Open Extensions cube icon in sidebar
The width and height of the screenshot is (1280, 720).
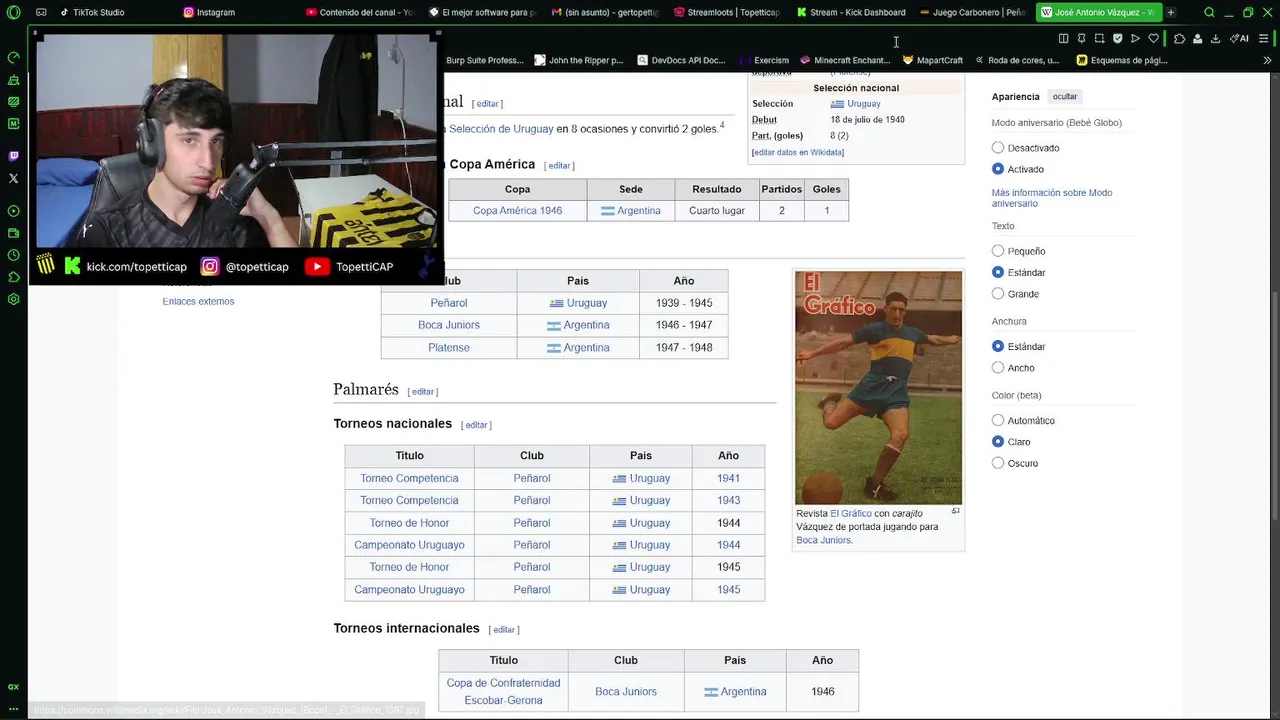coord(13,277)
